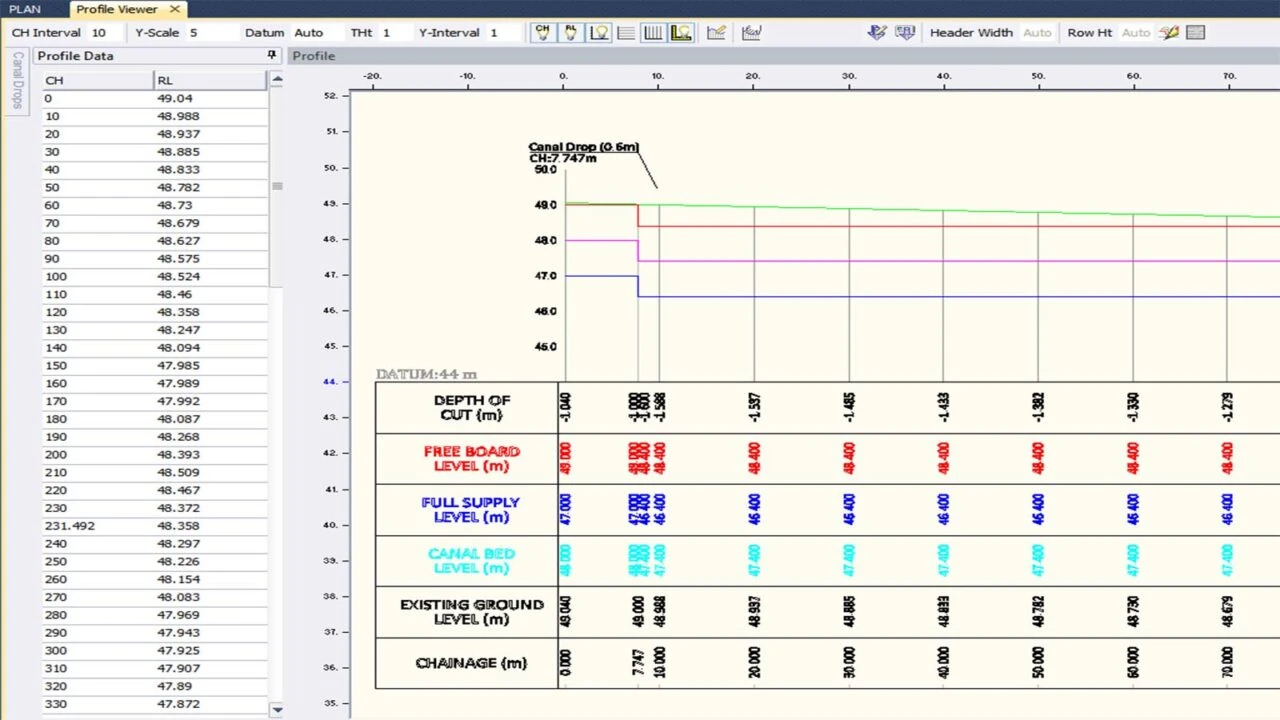Image resolution: width=1280 pixels, height=720 pixels.
Task: Select RL value 48.937
Action: click(210, 134)
